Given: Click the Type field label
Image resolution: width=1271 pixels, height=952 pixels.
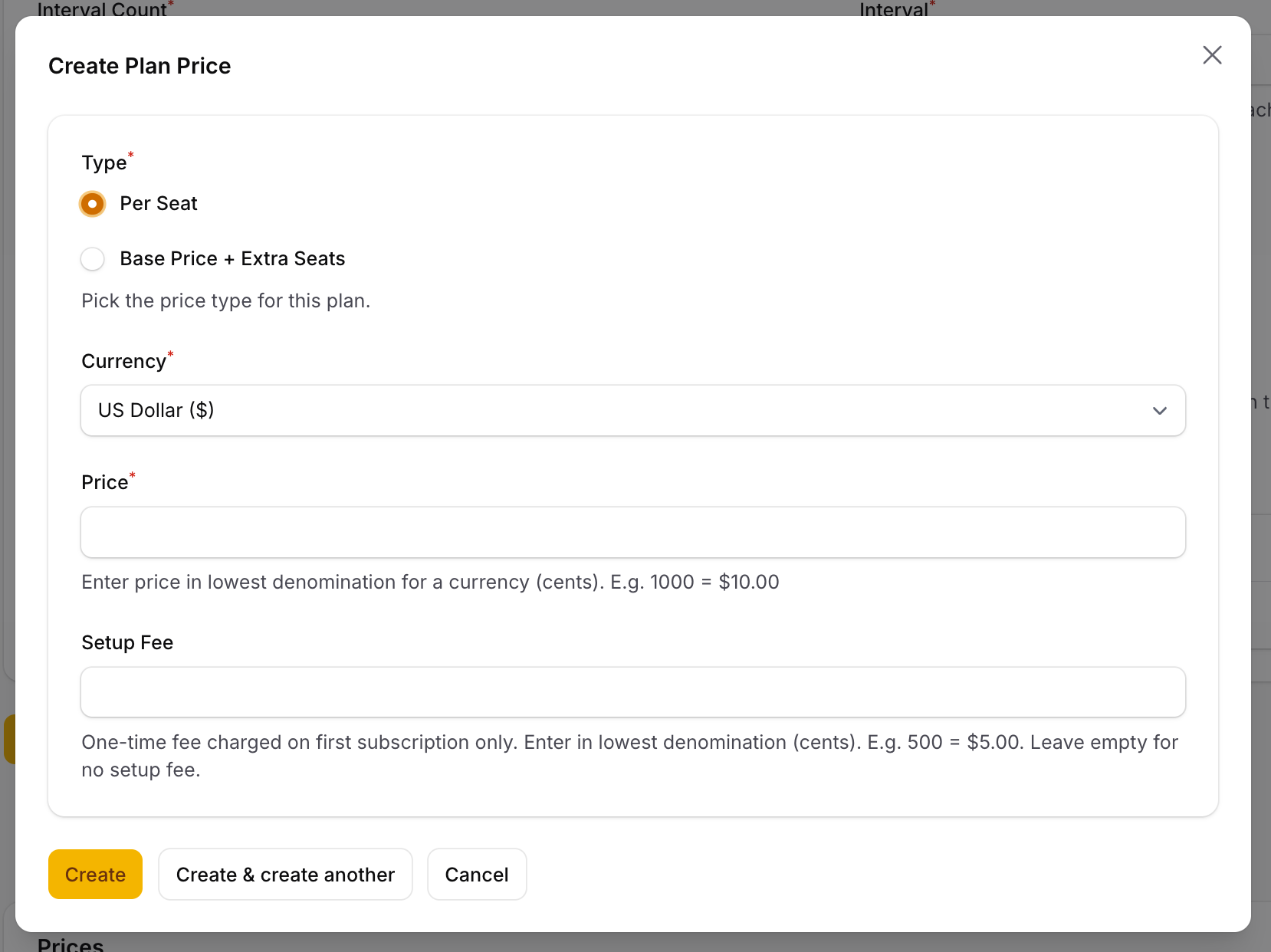Looking at the screenshot, I should coord(104,163).
